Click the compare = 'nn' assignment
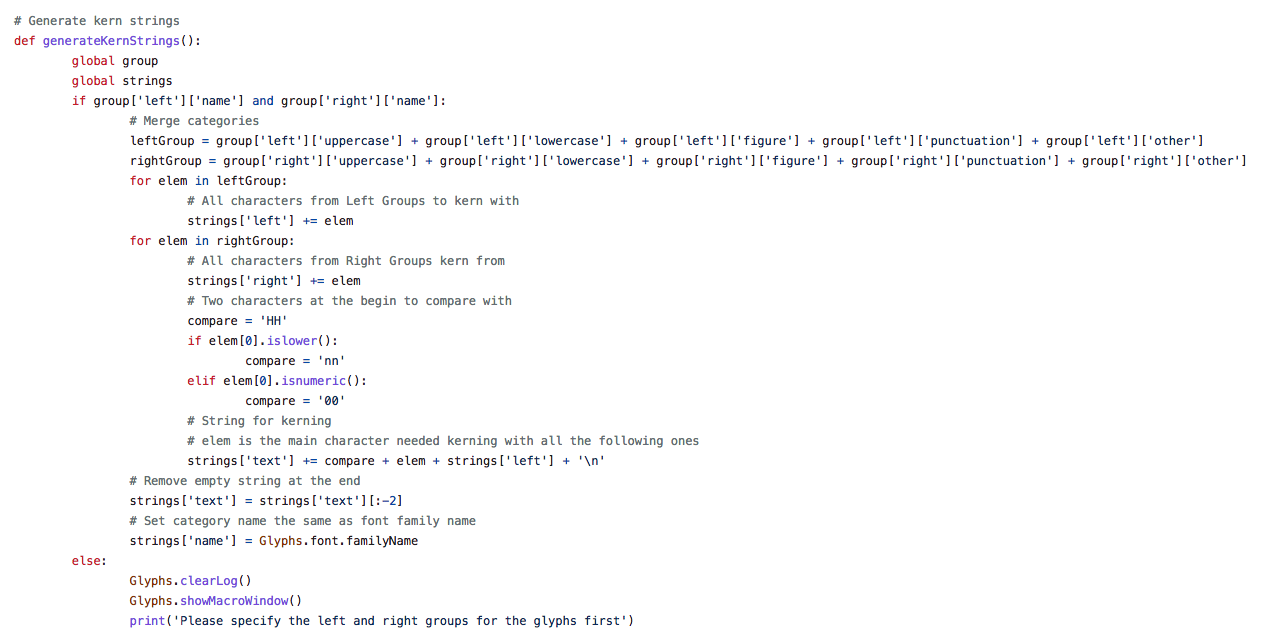The height and width of the screenshot is (640, 1280). click(295, 361)
